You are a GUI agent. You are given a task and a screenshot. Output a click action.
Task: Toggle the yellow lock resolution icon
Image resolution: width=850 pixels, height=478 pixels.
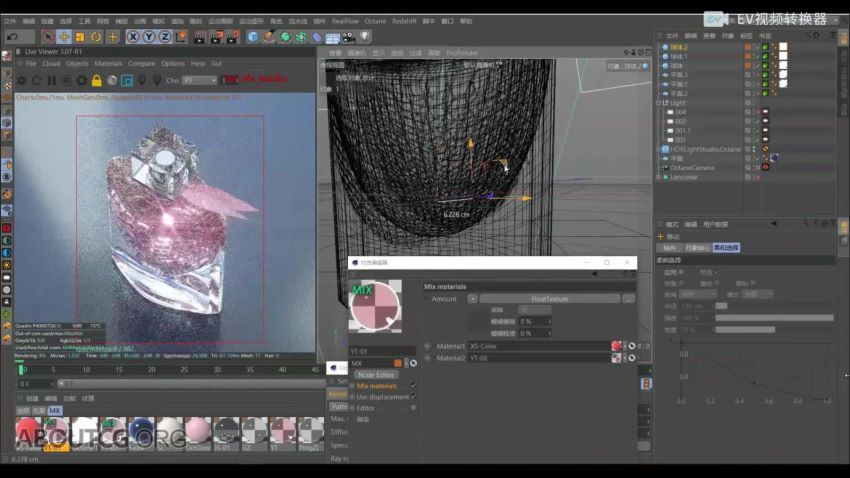(96, 80)
